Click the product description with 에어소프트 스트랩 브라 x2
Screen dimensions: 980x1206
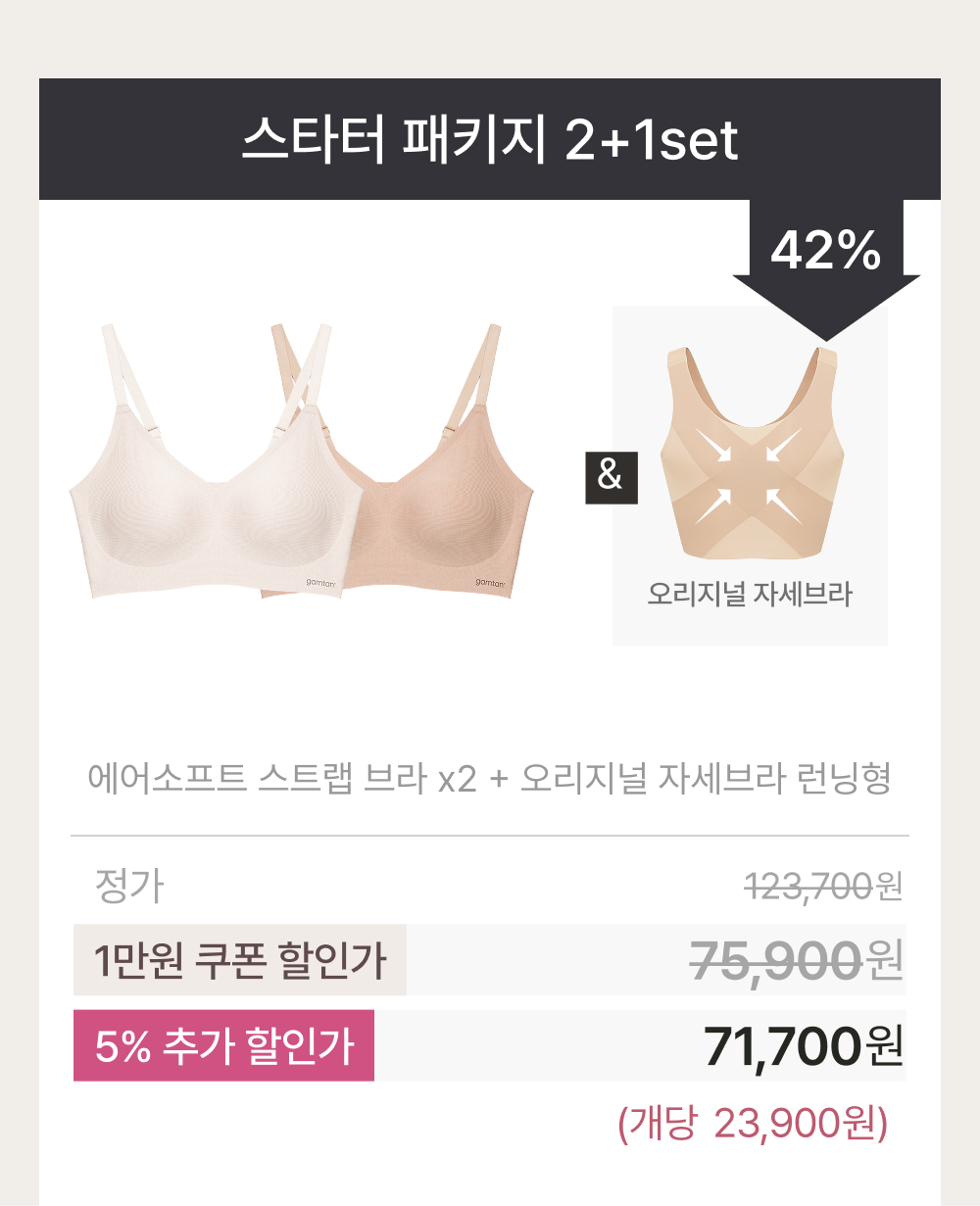pos(489,779)
